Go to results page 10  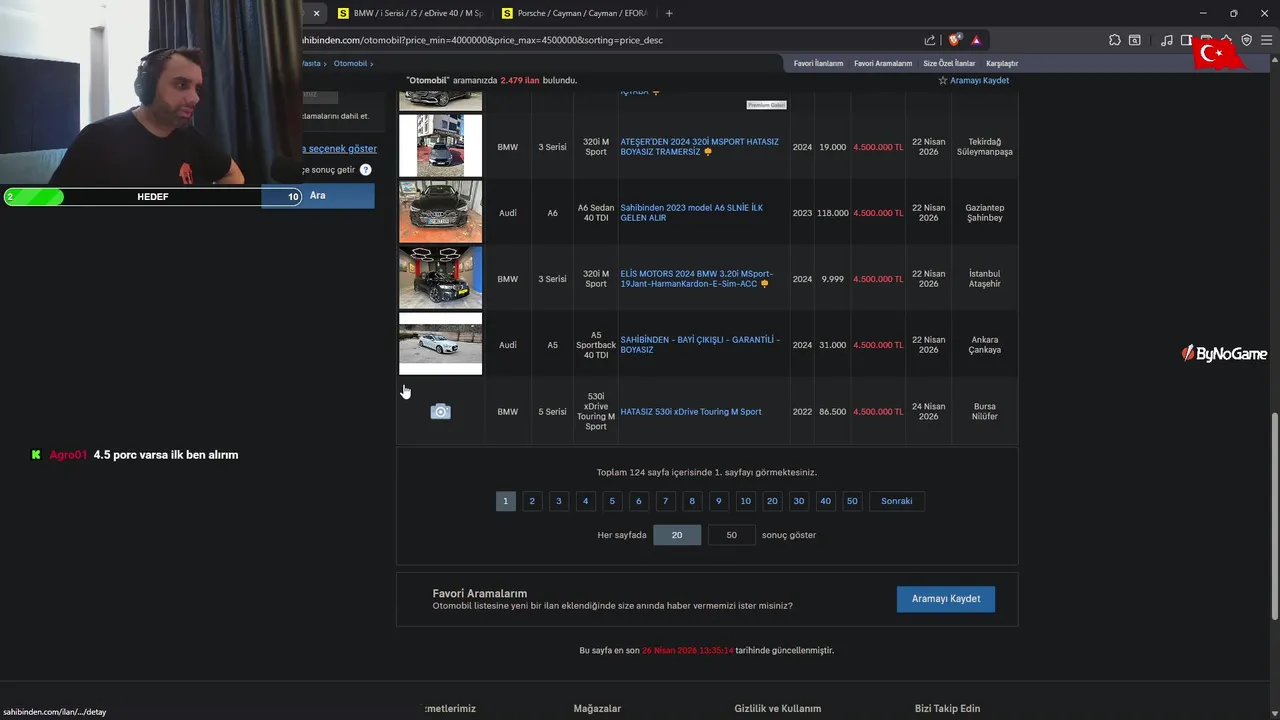point(745,501)
